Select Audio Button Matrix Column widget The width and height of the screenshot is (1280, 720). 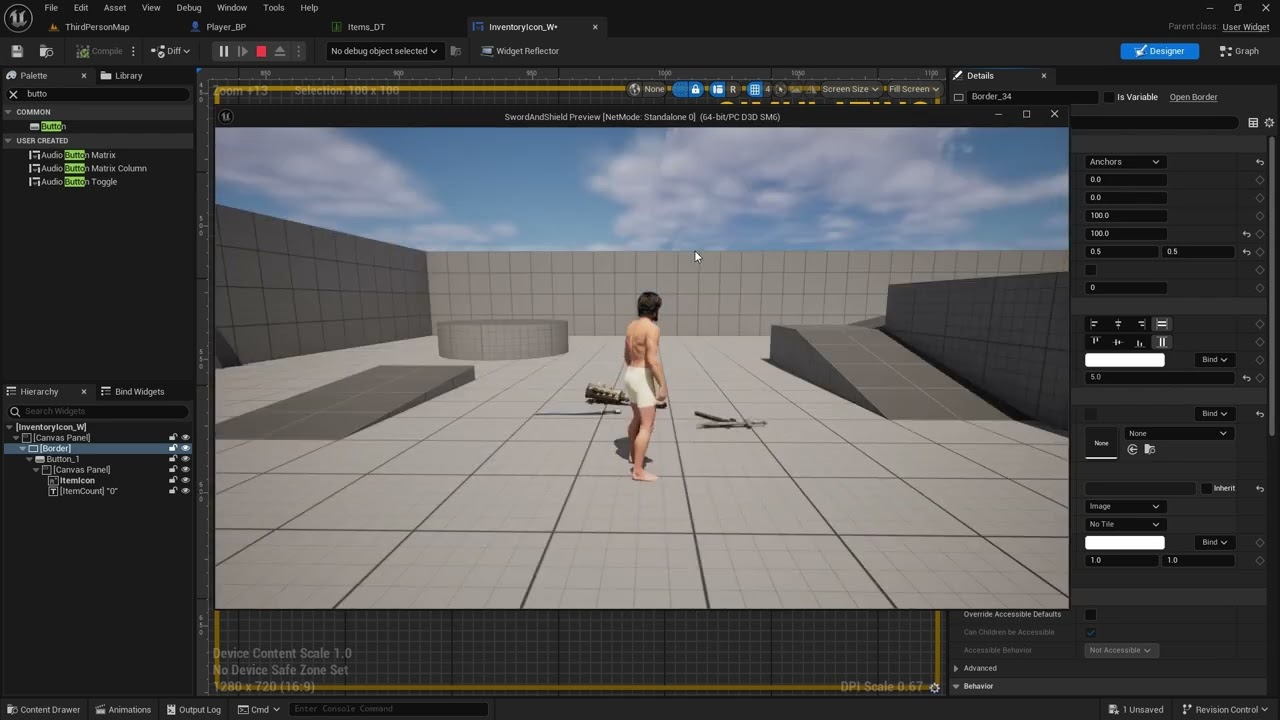[88, 168]
